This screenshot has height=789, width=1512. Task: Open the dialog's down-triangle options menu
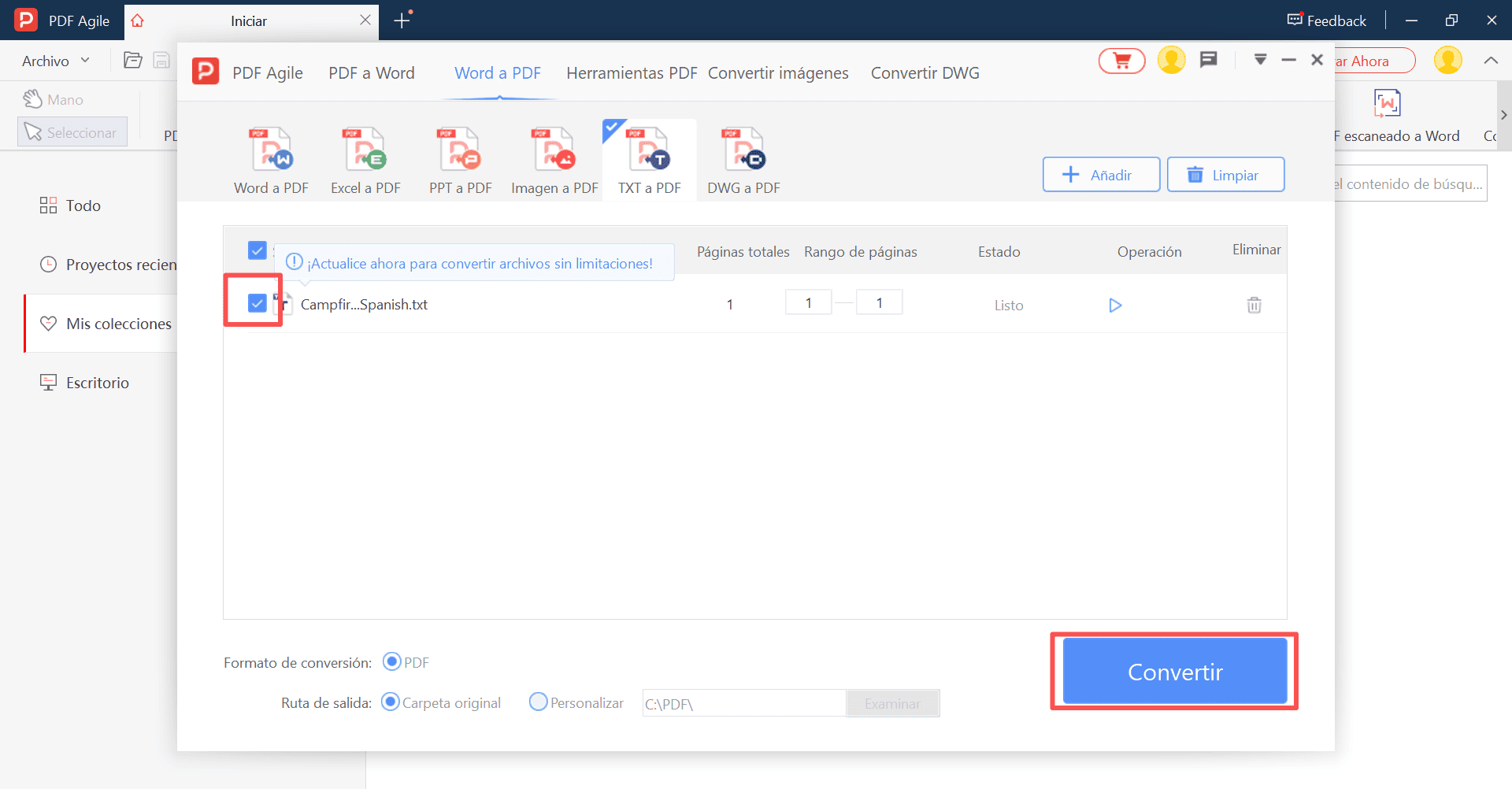coord(1260,60)
